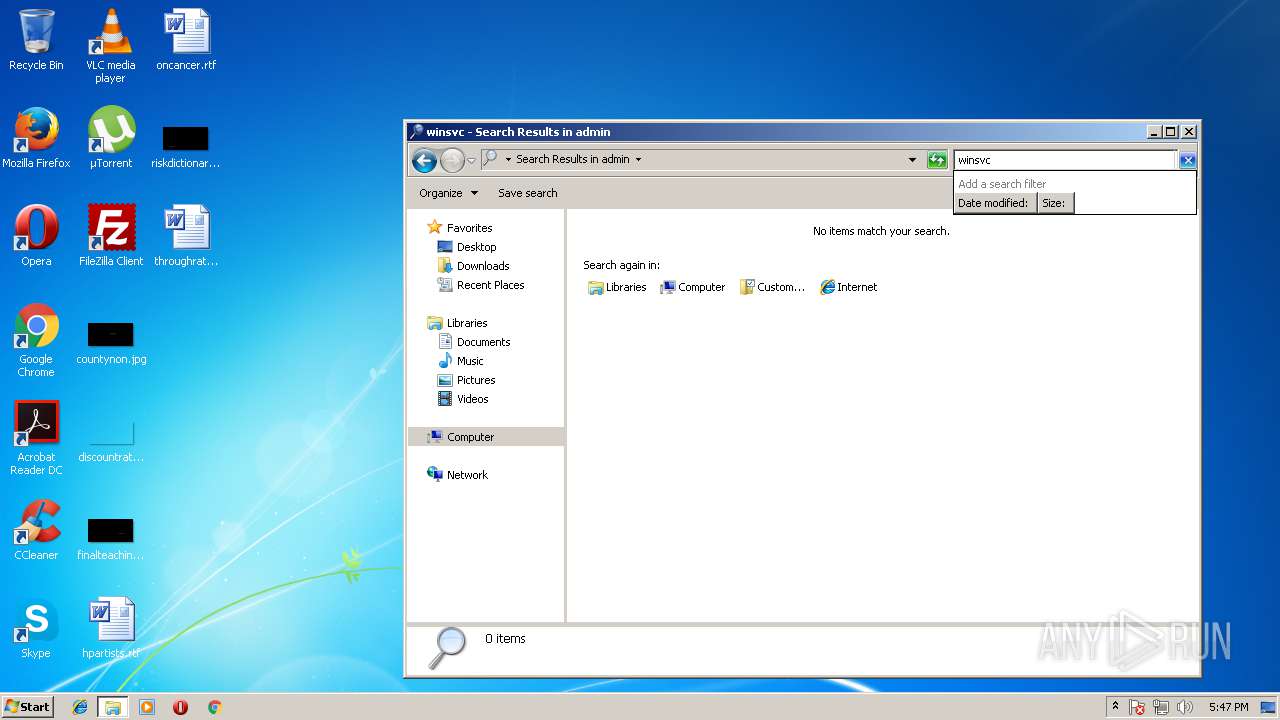
Task: Click Save search button
Action: point(528,193)
